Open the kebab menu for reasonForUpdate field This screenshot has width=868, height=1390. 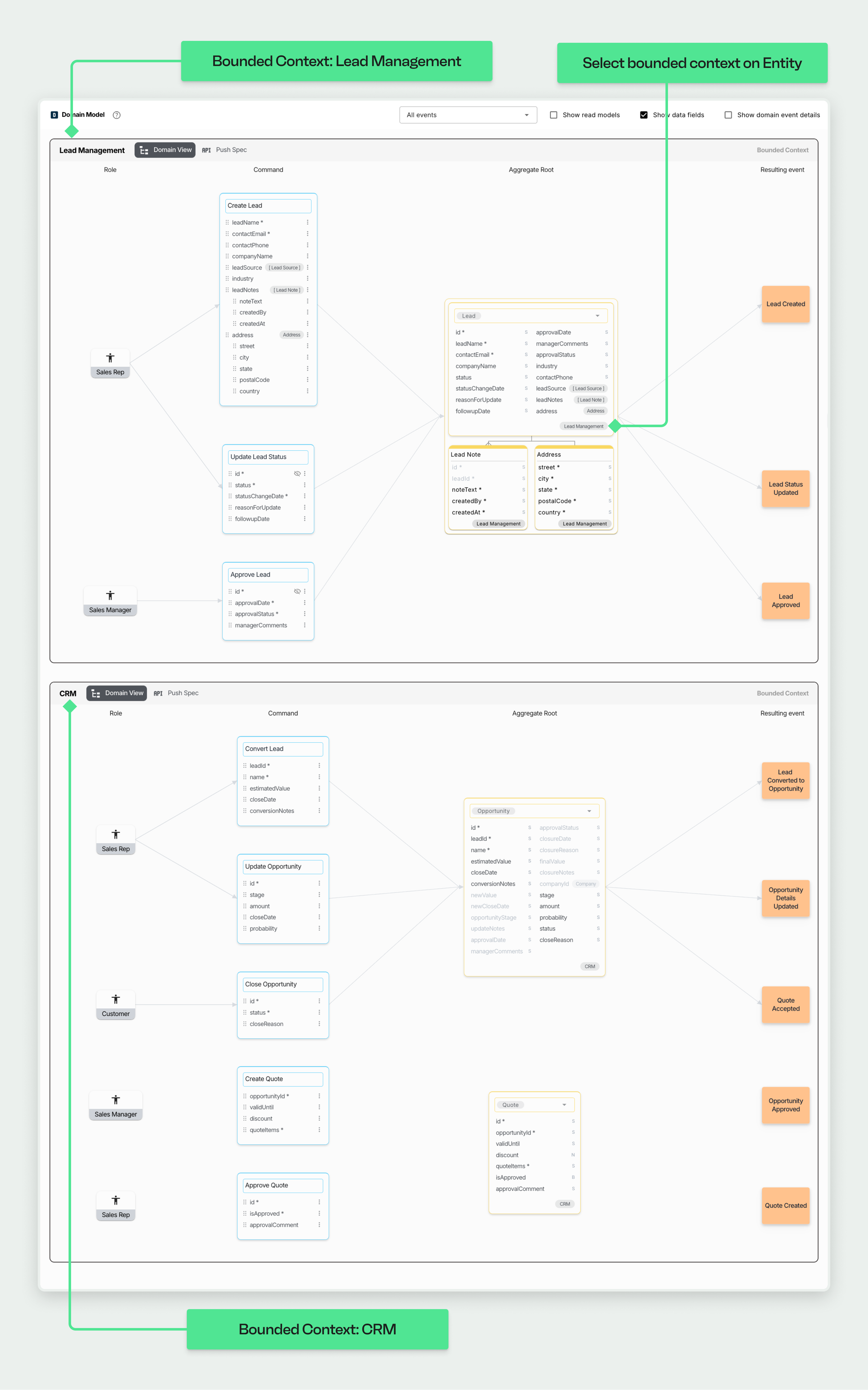click(305, 508)
